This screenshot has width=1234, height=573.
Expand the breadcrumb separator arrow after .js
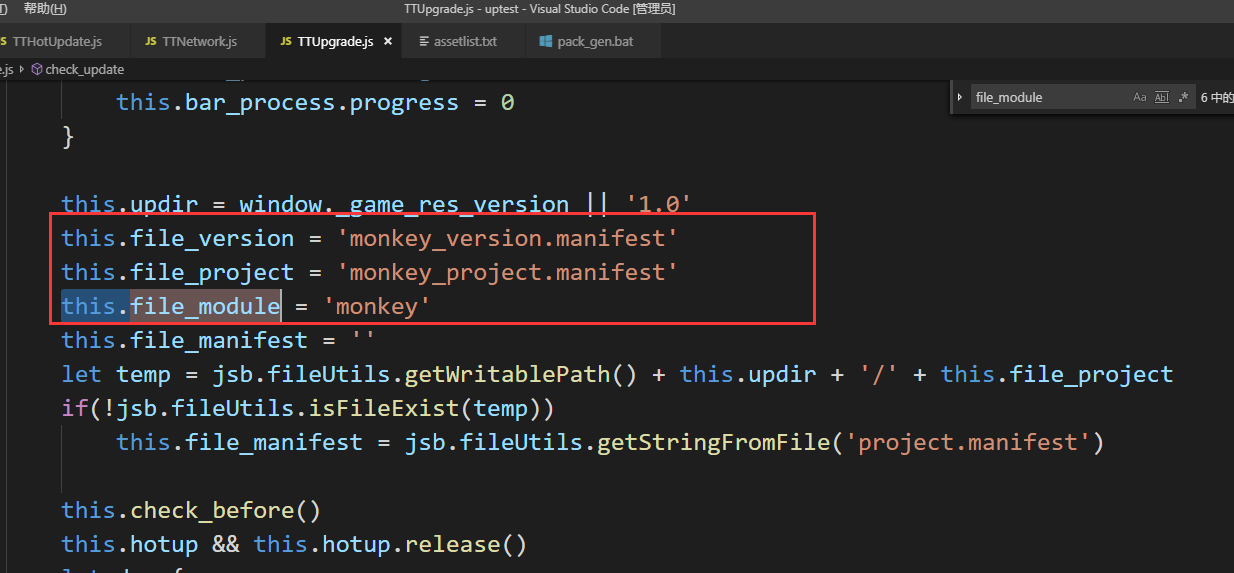(22, 70)
